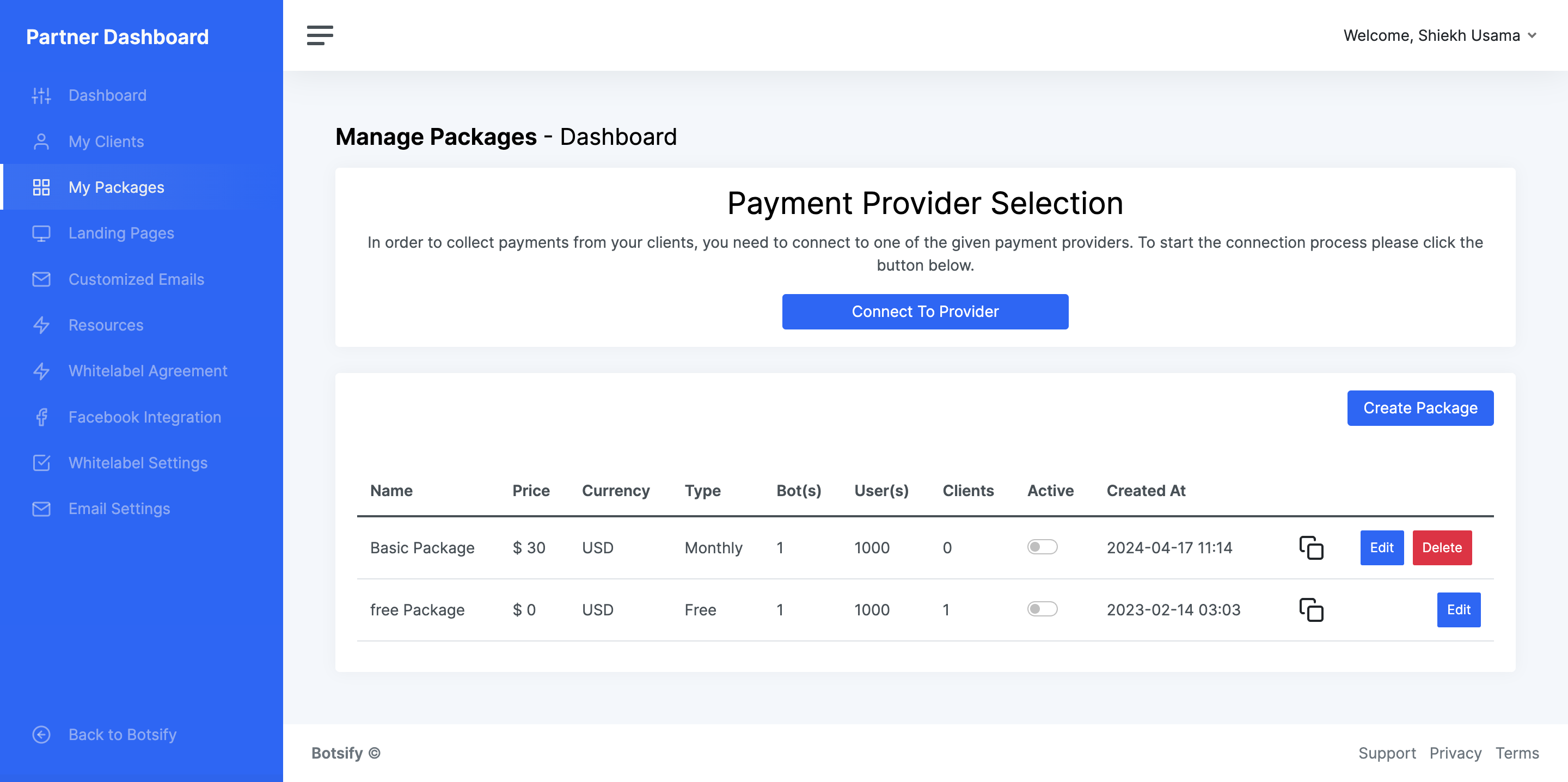Click the Active column header
The height and width of the screenshot is (782, 1568).
(x=1050, y=491)
